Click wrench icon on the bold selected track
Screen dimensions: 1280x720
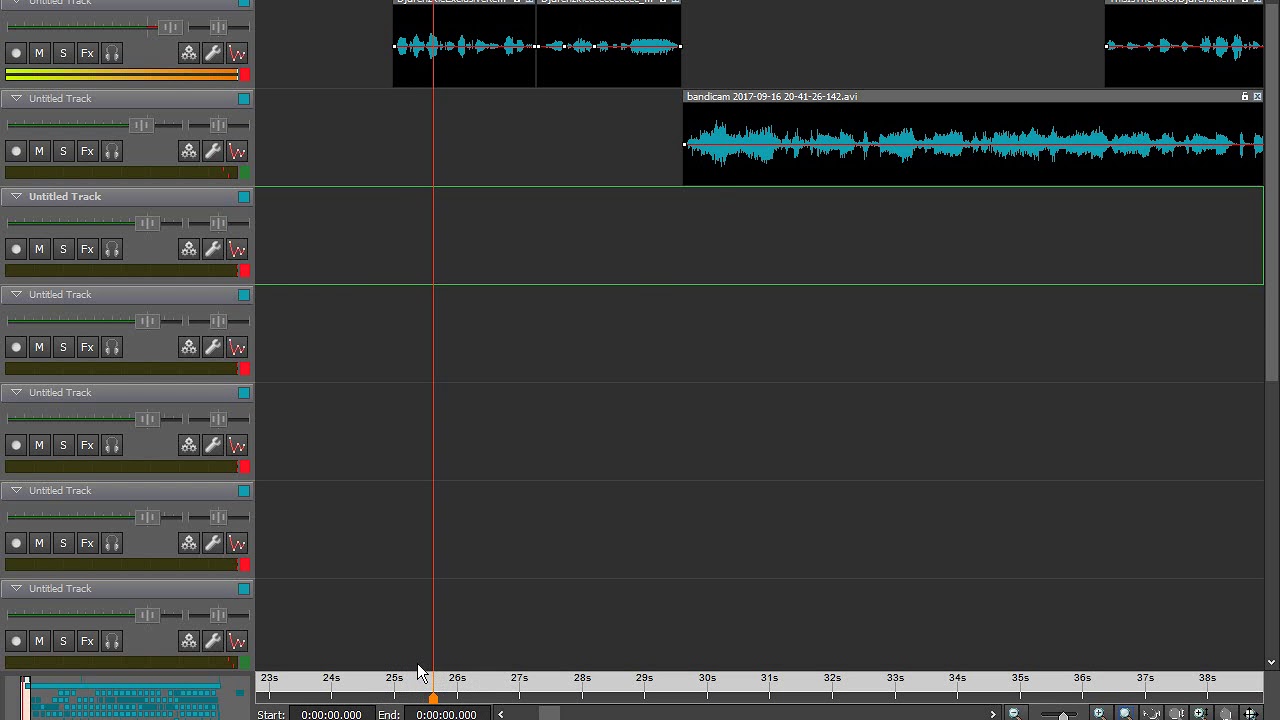tap(213, 249)
